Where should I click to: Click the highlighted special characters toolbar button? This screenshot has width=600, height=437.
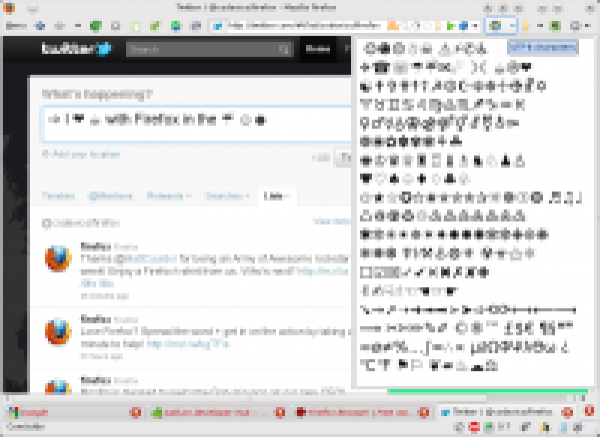coord(495,26)
